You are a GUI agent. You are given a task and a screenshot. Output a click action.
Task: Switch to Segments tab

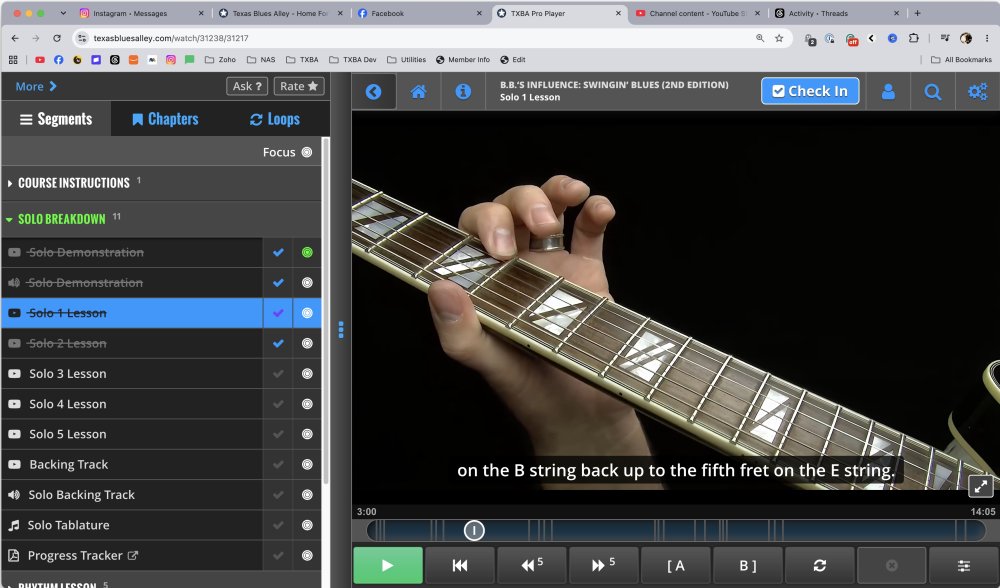click(x=56, y=119)
